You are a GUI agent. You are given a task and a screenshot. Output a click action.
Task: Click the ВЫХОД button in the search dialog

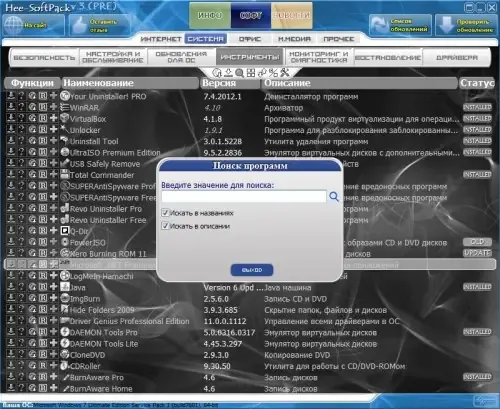[252, 270]
